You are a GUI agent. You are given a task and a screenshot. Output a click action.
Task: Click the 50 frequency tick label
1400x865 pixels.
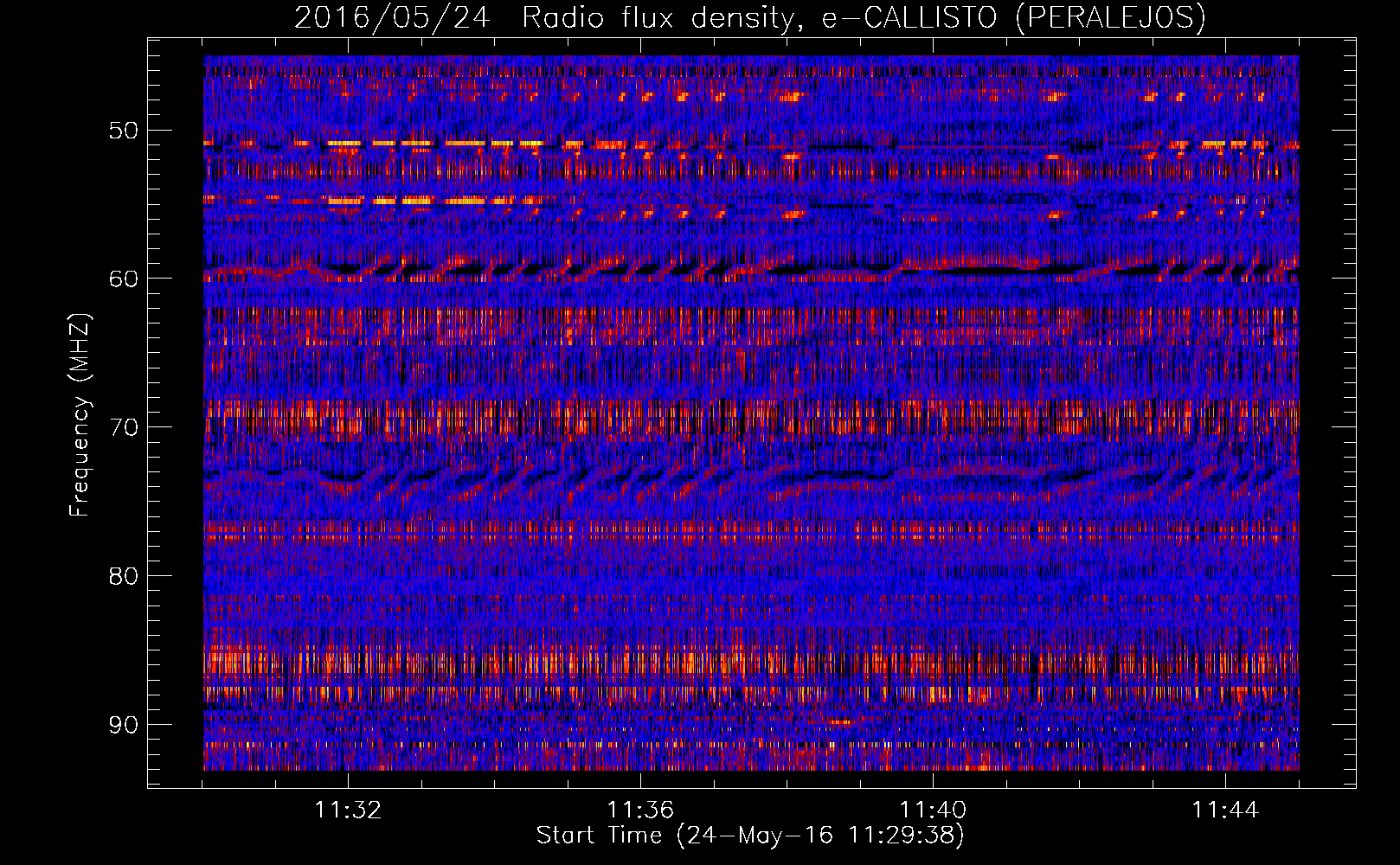click(123, 131)
